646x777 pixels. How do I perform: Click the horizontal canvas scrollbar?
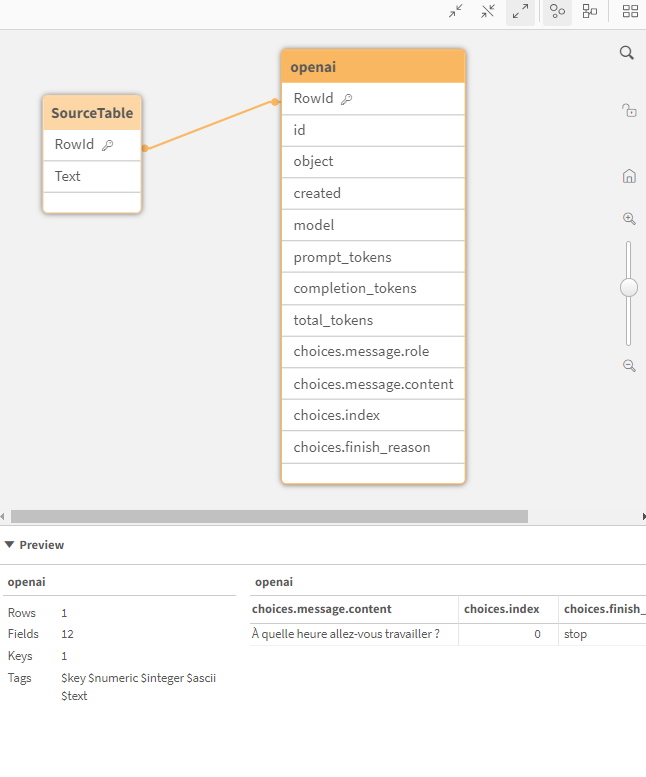pos(268,517)
